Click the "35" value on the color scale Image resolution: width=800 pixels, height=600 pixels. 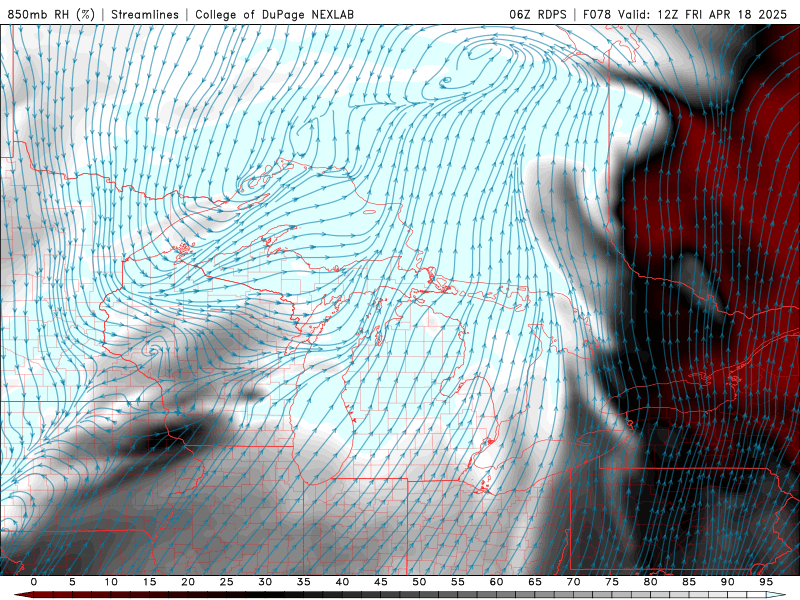[x=304, y=582]
